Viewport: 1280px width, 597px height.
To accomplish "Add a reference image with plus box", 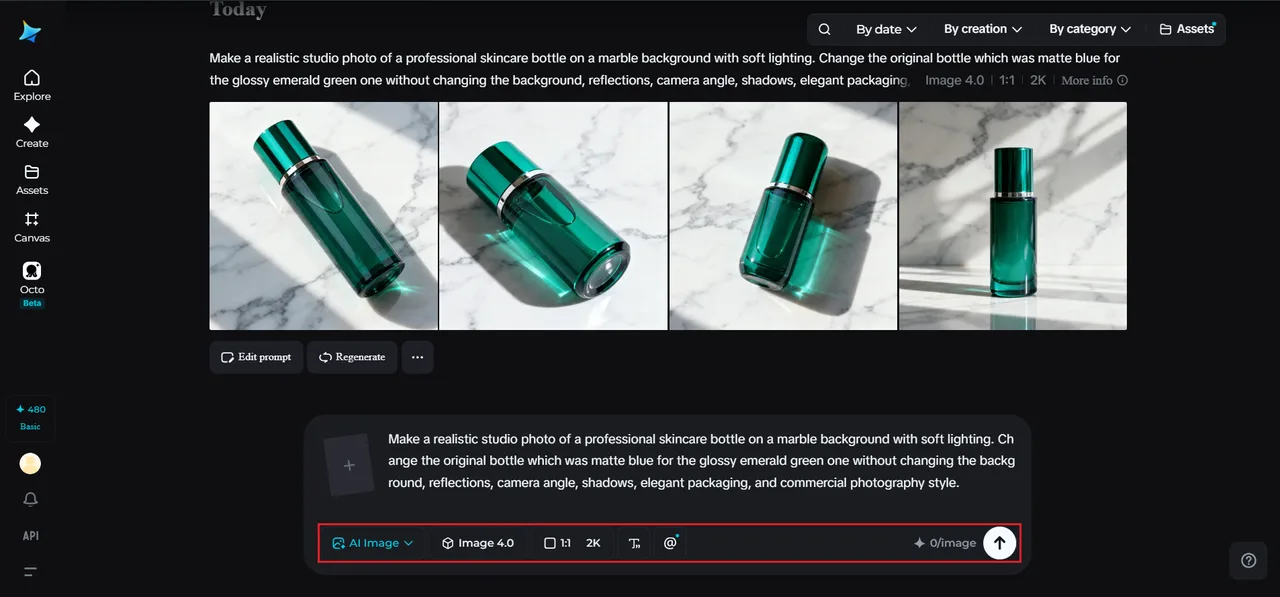I will click(x=349, y=465).
